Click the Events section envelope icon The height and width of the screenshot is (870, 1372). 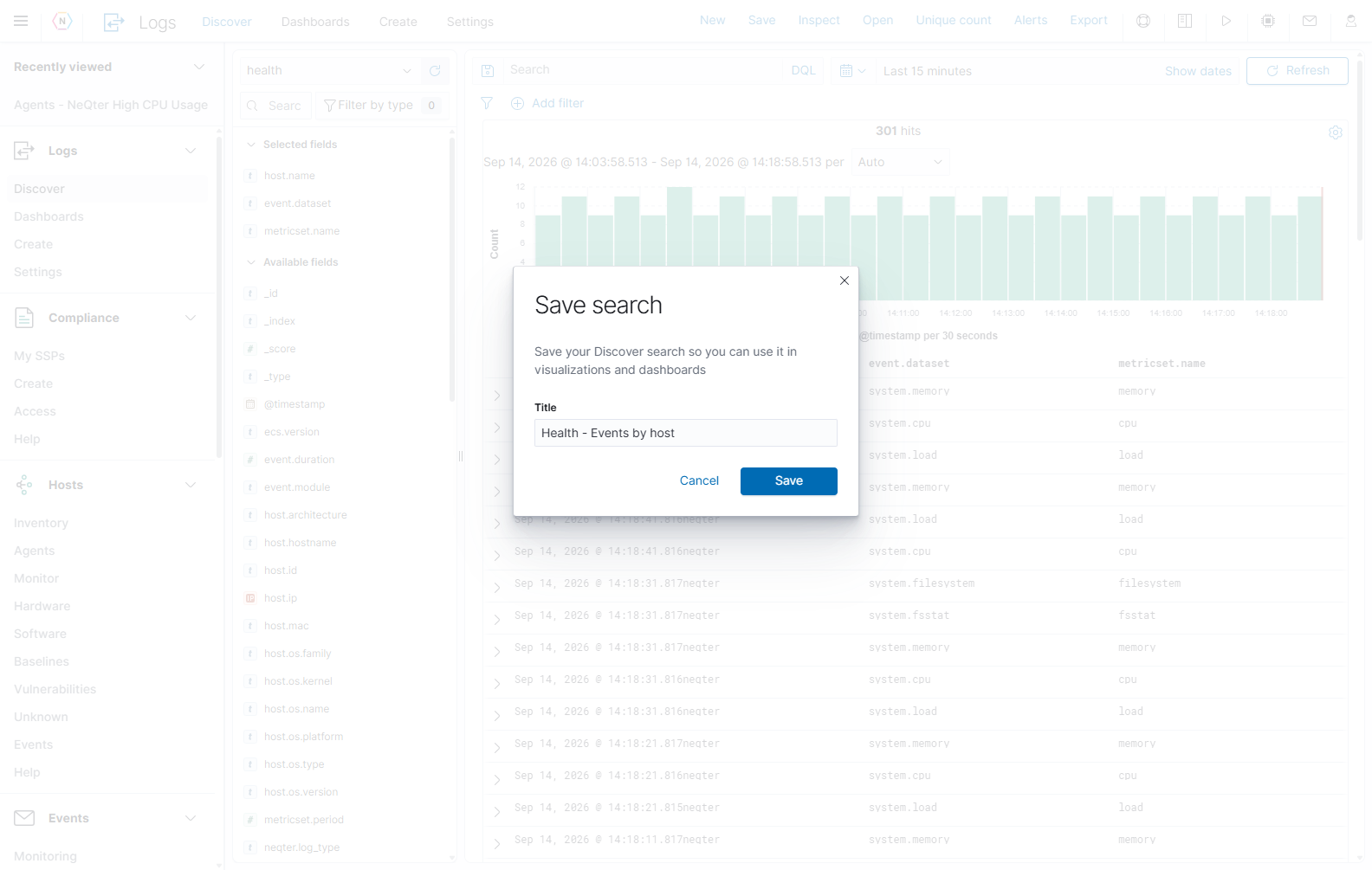[x=24, y=818]
